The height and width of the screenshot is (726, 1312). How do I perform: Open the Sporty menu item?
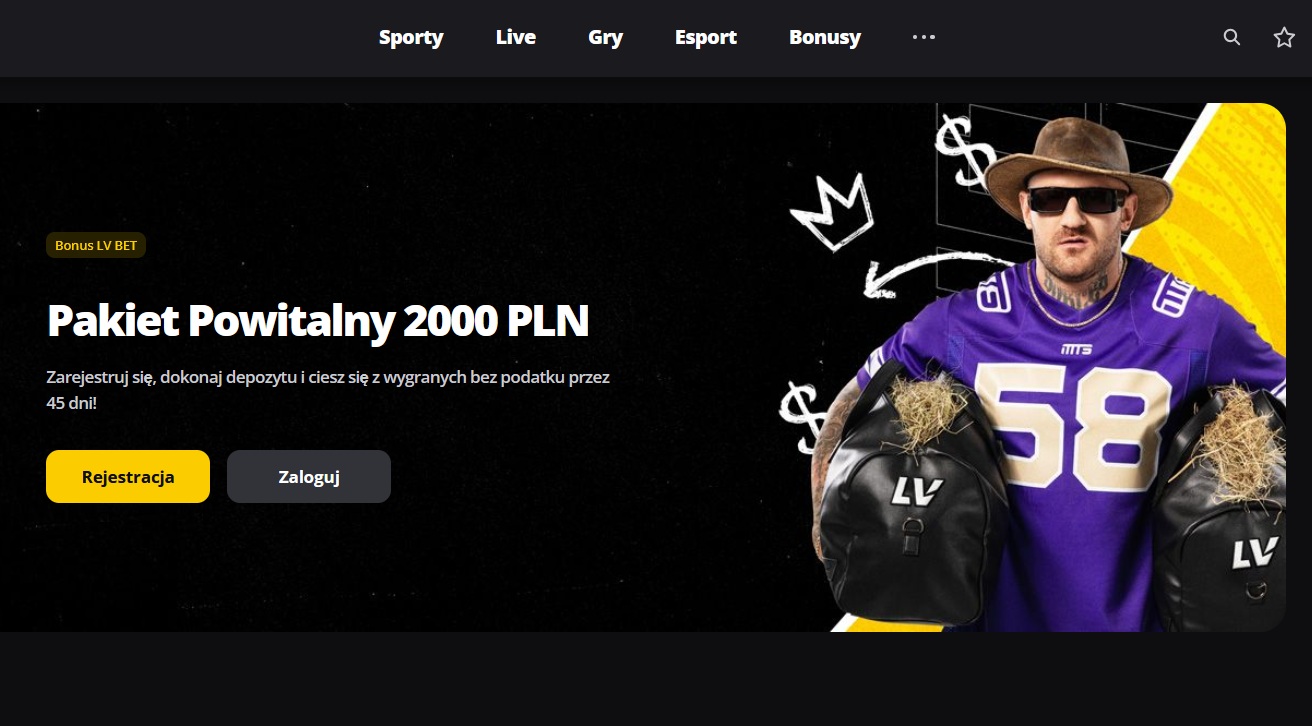click(411, 37)
